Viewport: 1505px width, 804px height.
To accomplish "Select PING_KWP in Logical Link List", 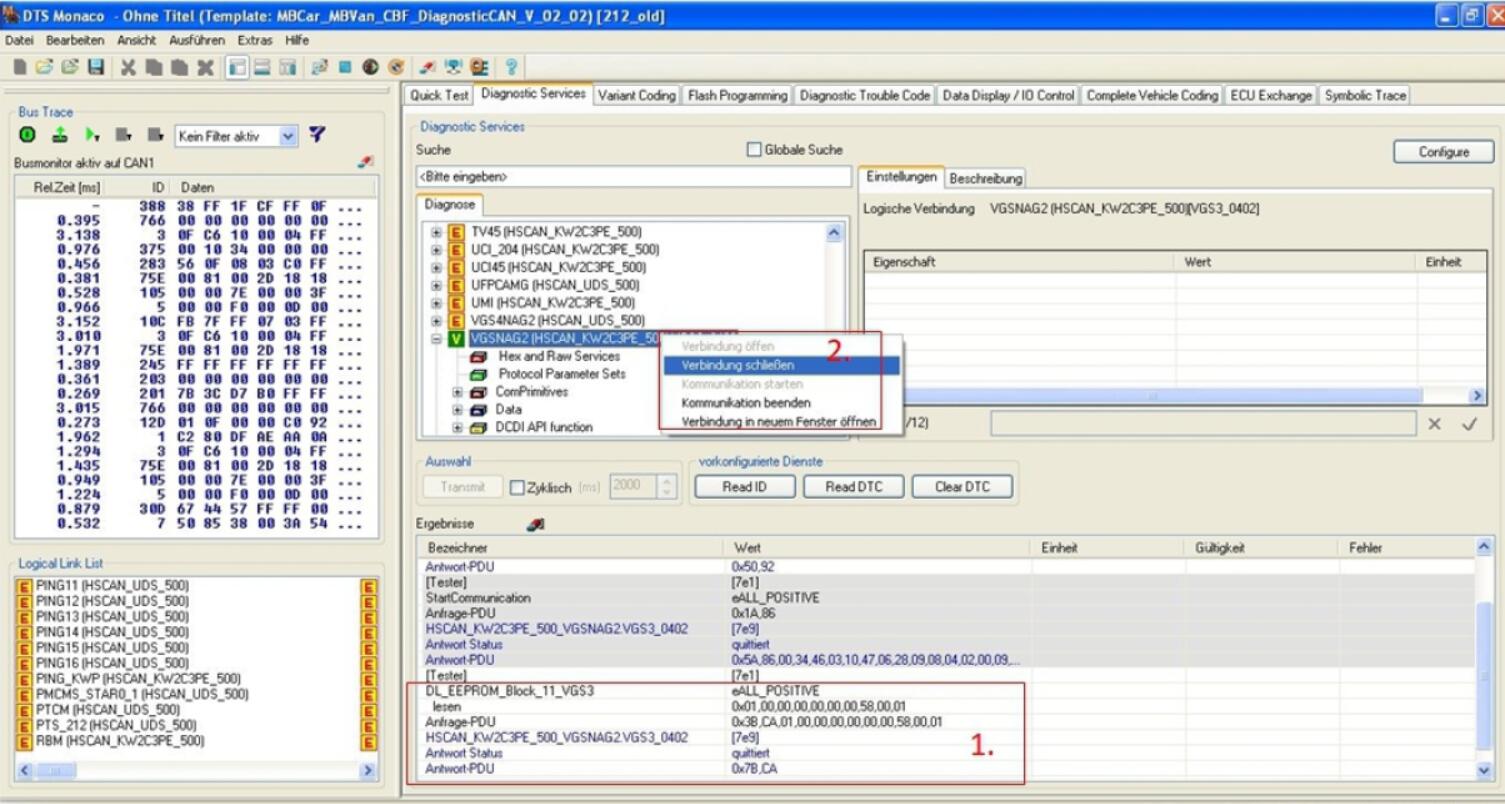I will pos(138,679).
